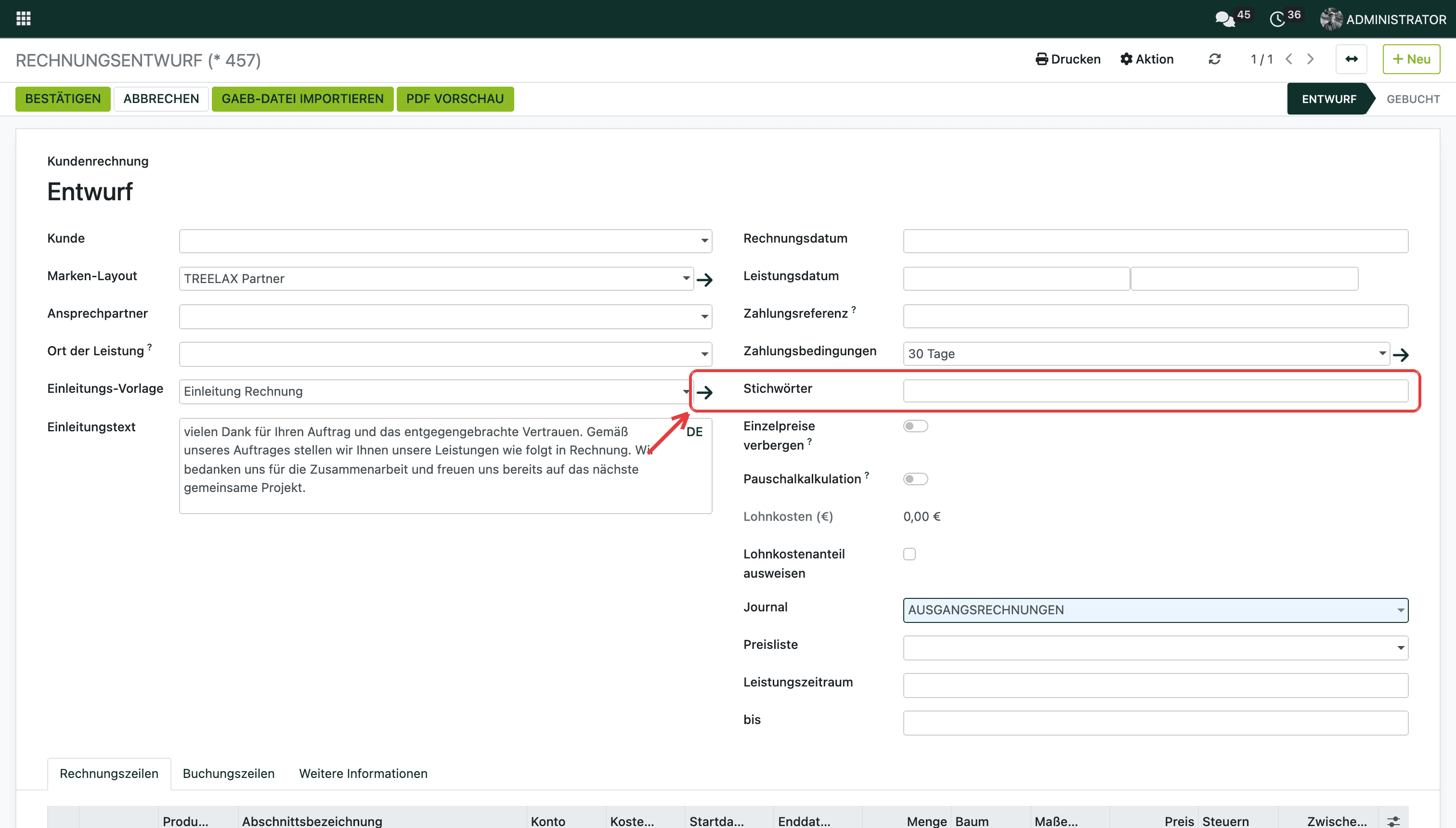Open Marken-Layout record via arrow link
The image size is (1456, 828).
(x=705, y=279)
